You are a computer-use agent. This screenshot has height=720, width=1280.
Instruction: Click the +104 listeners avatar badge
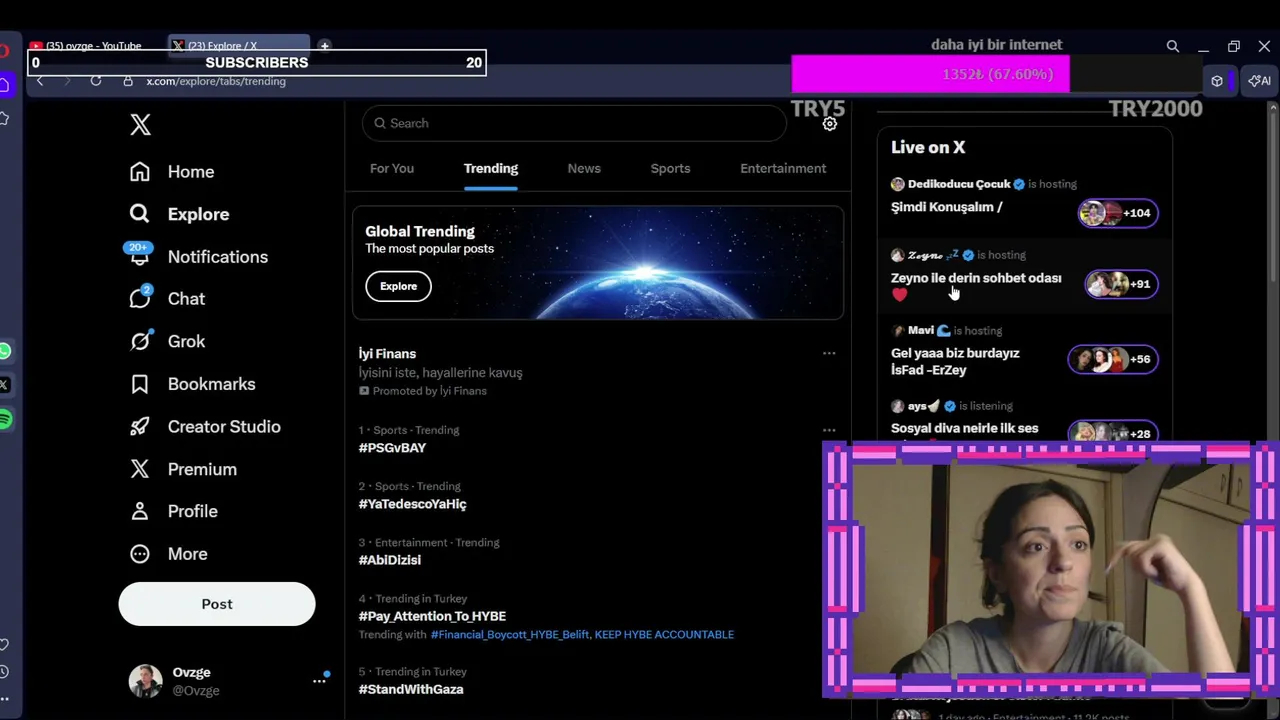point(1118,213)
